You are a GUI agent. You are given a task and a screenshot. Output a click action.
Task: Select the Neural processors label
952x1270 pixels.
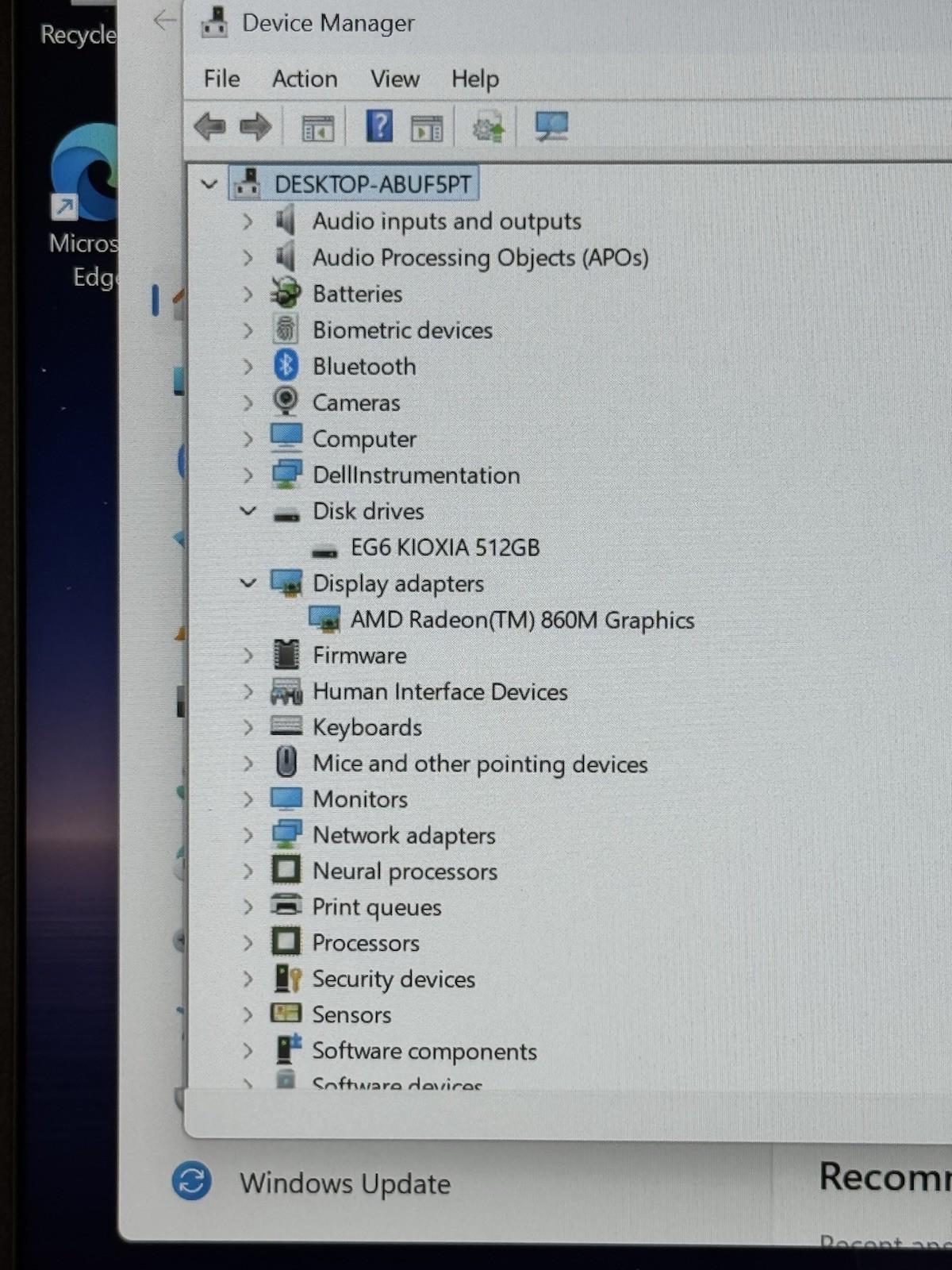pos(405,872)
